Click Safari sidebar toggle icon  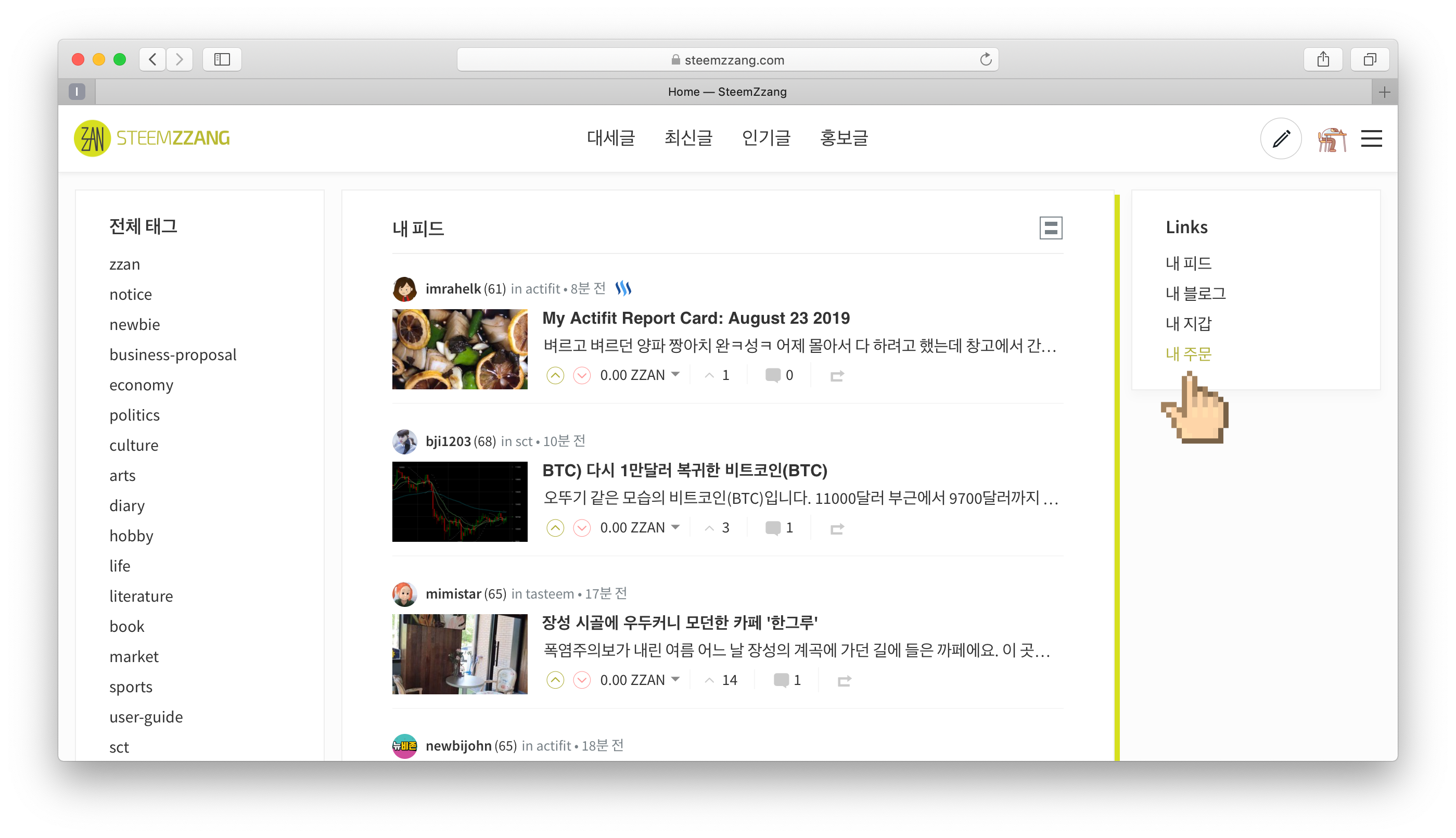pos(222,59)
